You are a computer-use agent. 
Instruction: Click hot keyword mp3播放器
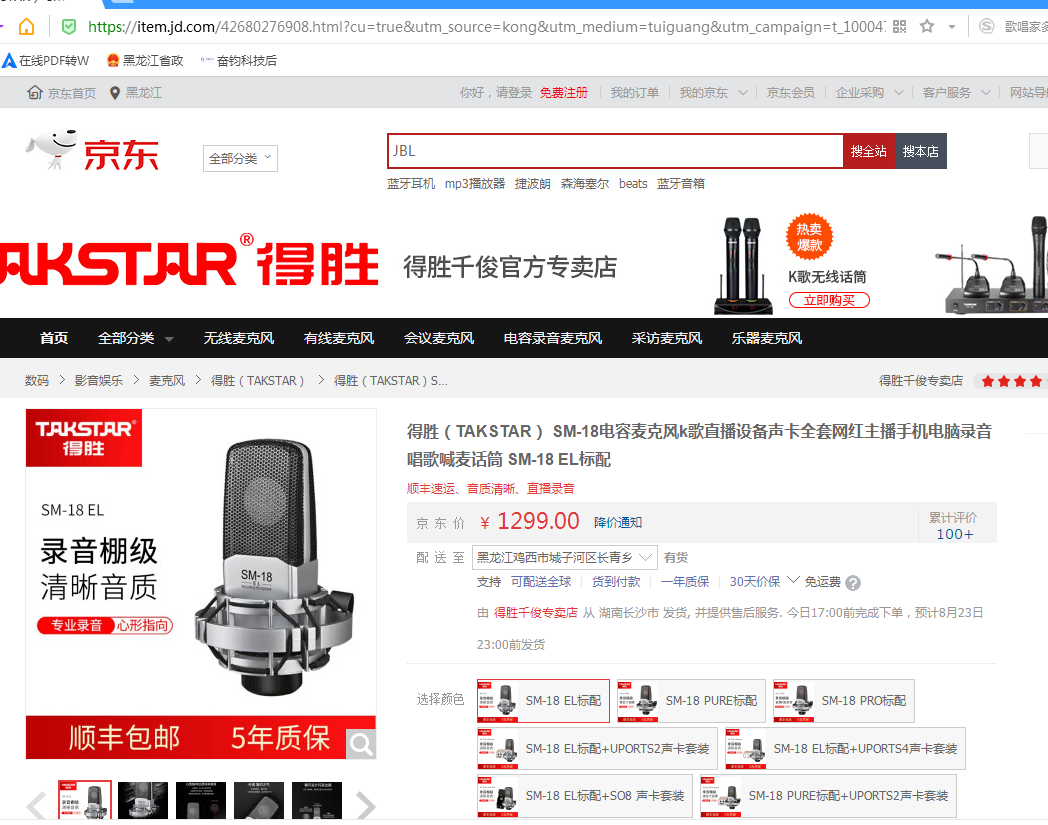475,184
